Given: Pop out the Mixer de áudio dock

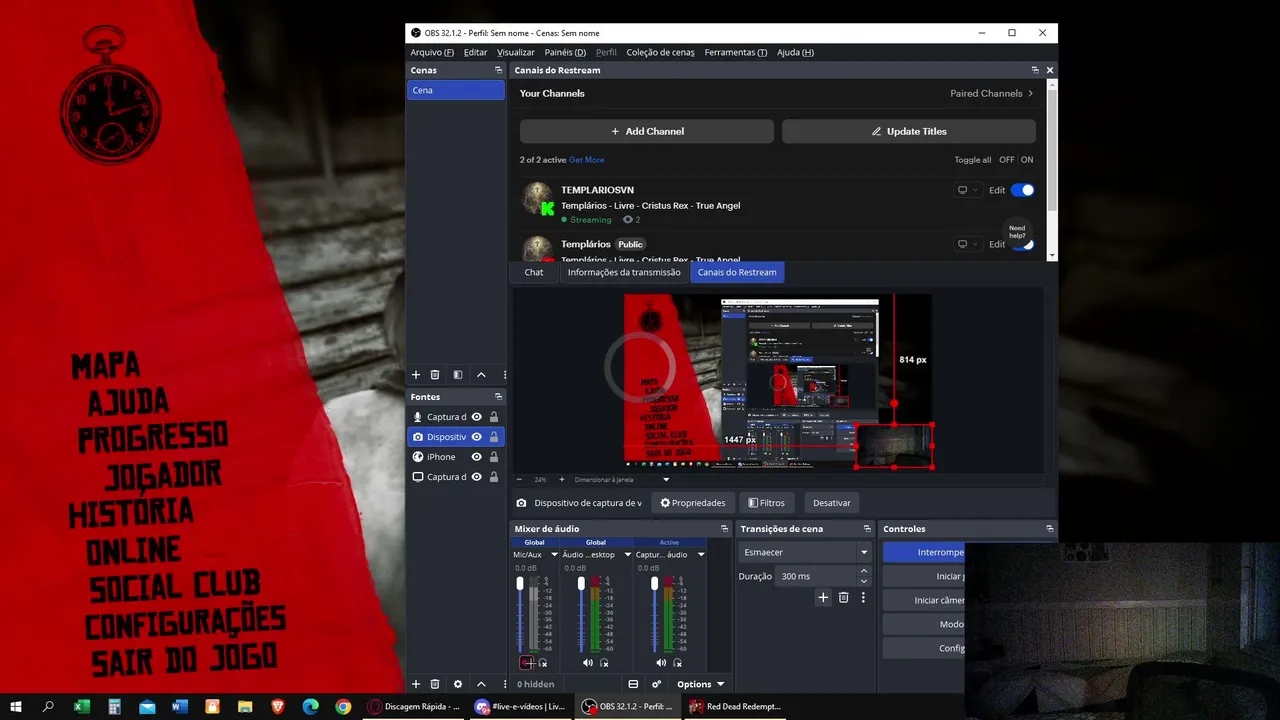Looking at the screenshot, I should click(x=724, y=529).
